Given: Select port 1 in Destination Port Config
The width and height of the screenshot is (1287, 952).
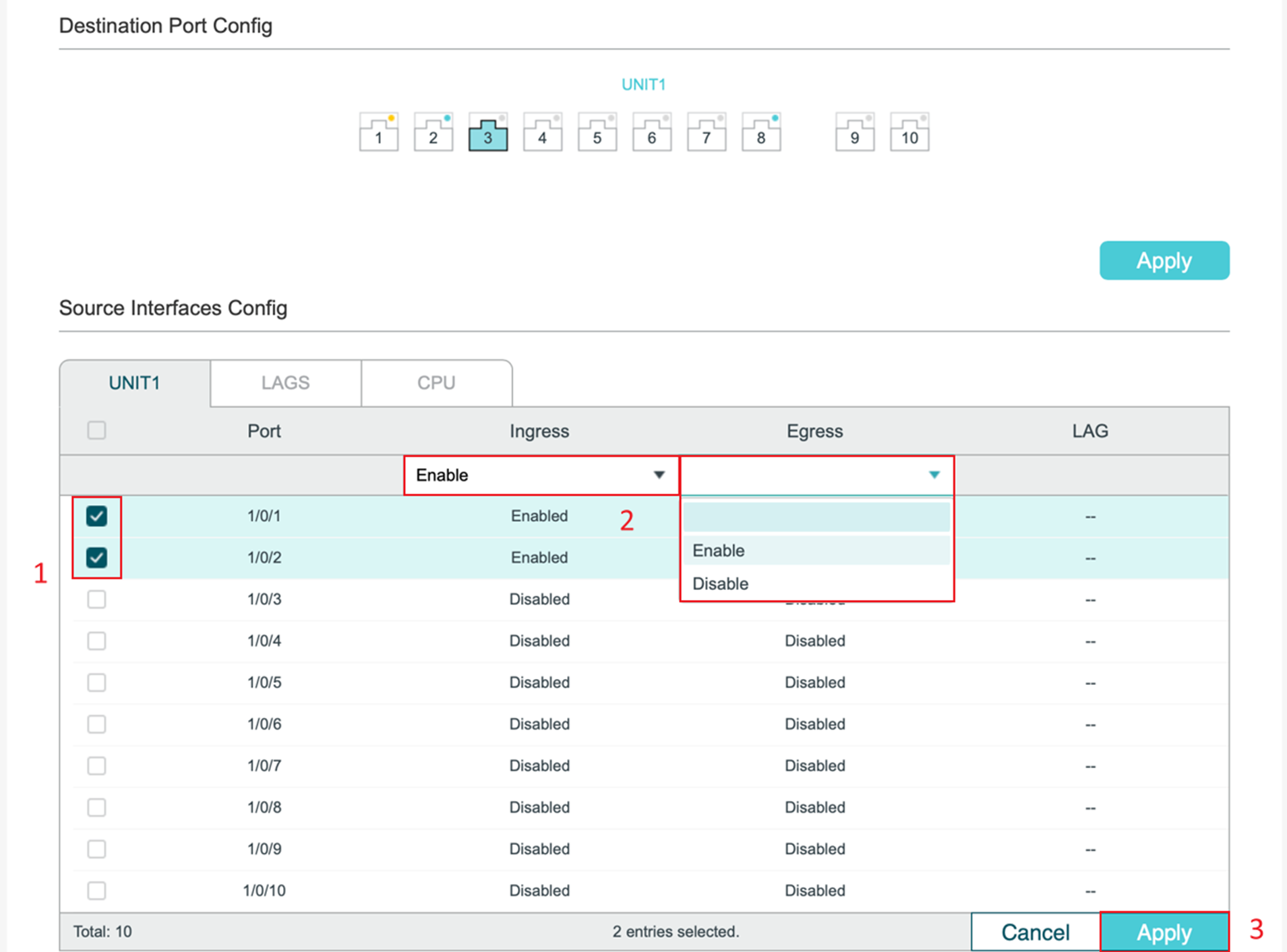Looking at the screenshot, I should coord(379,134).
